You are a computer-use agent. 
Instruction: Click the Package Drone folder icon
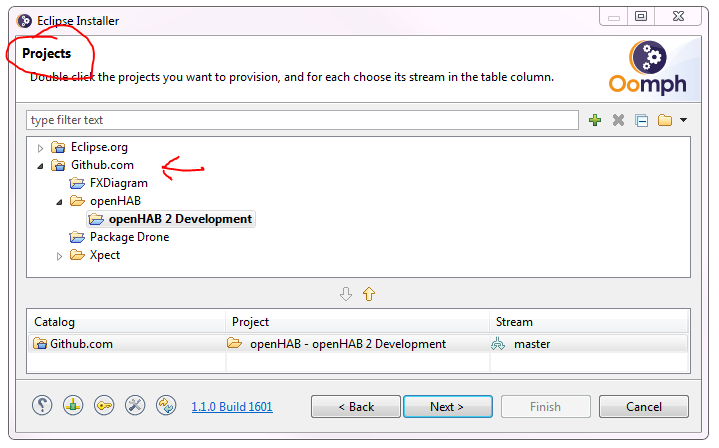(77, 237)
